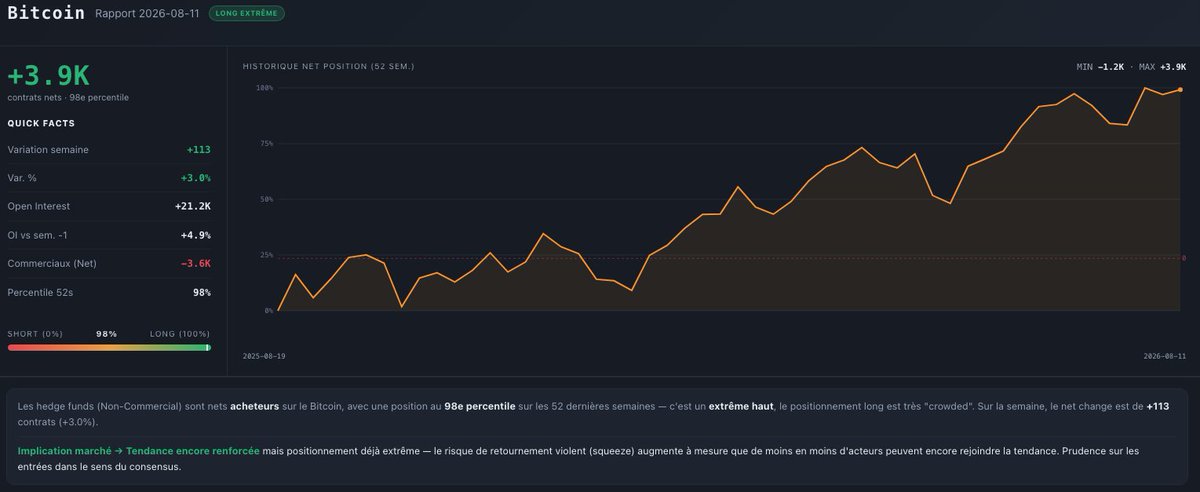Select the Open Interest row label
Image resolution: width=1200 pixels, height=492 pixels.
point(41,206)
